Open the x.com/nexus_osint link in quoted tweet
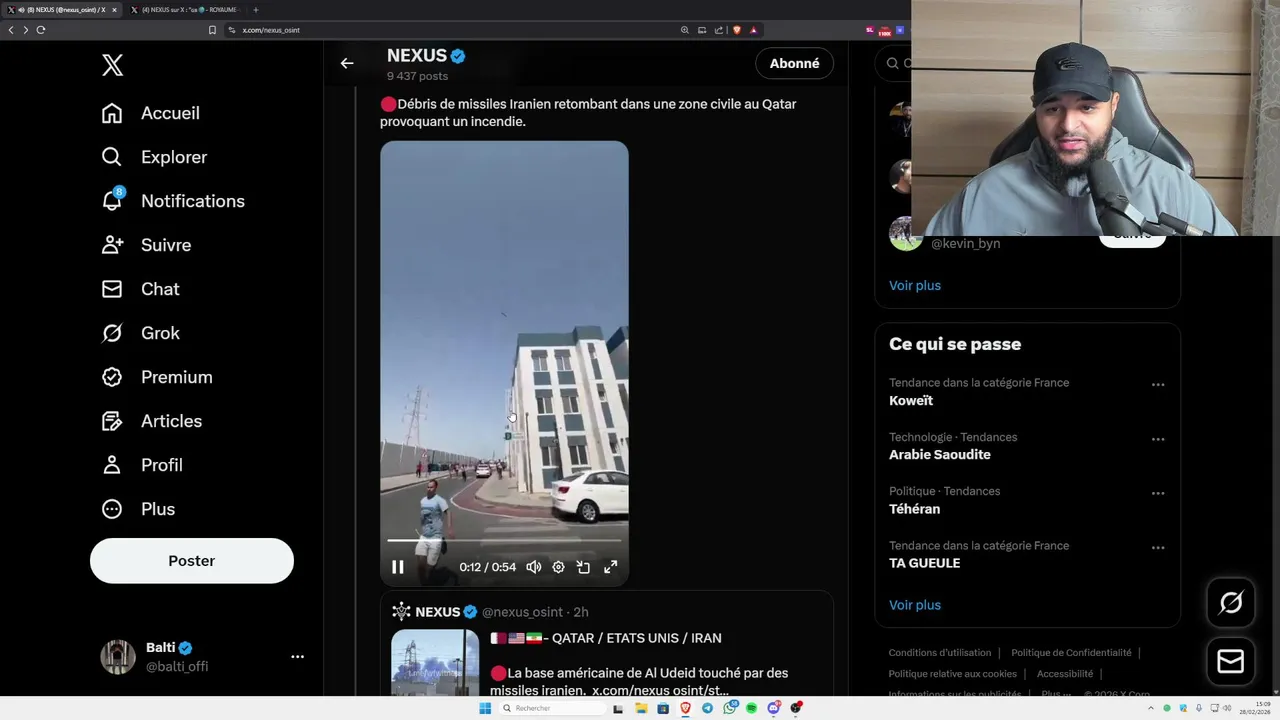1280x720 pixels. (660, 691)
